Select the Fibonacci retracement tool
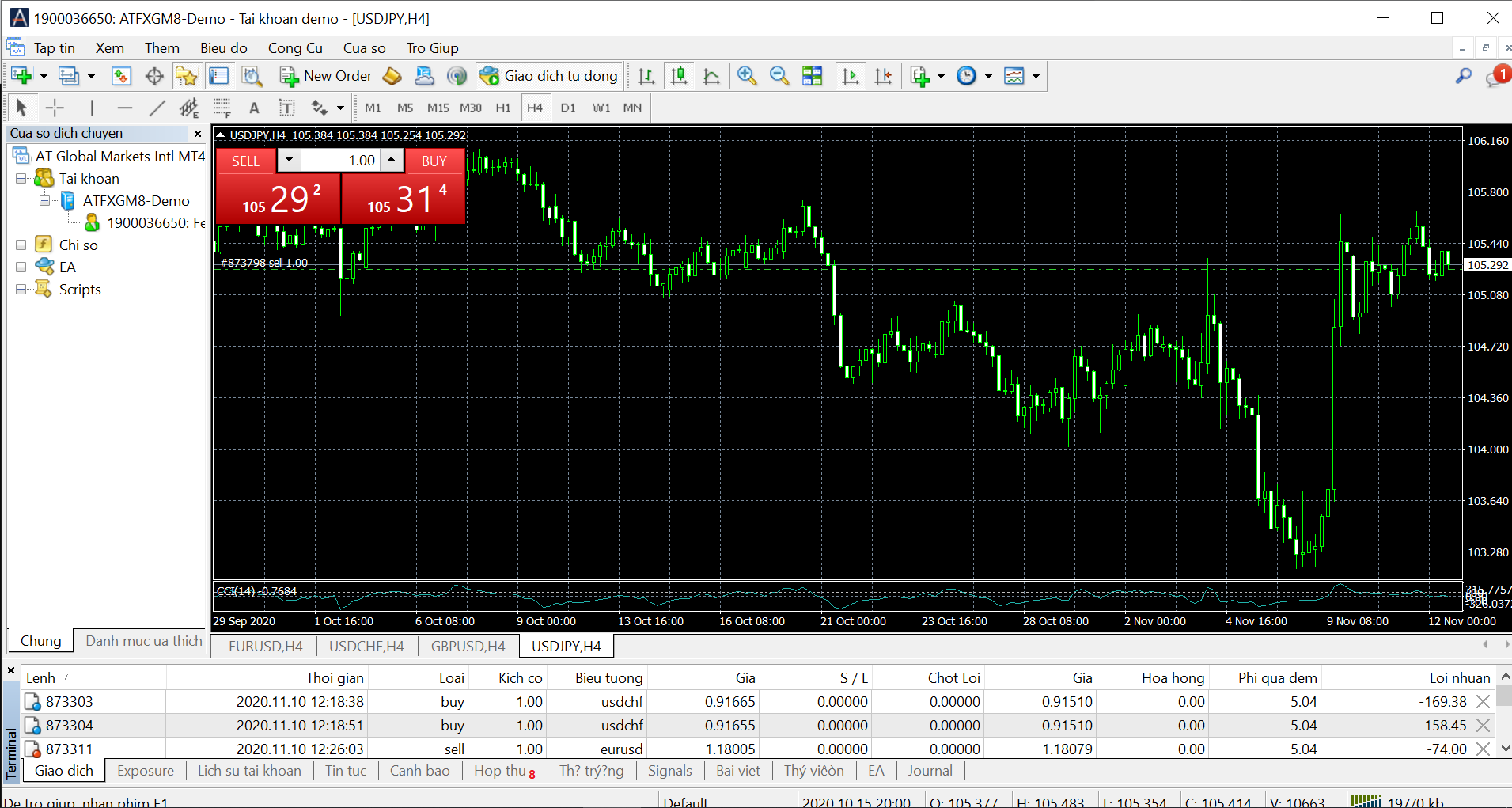This screenshot has height=808, width=1512. click(222, 108)
